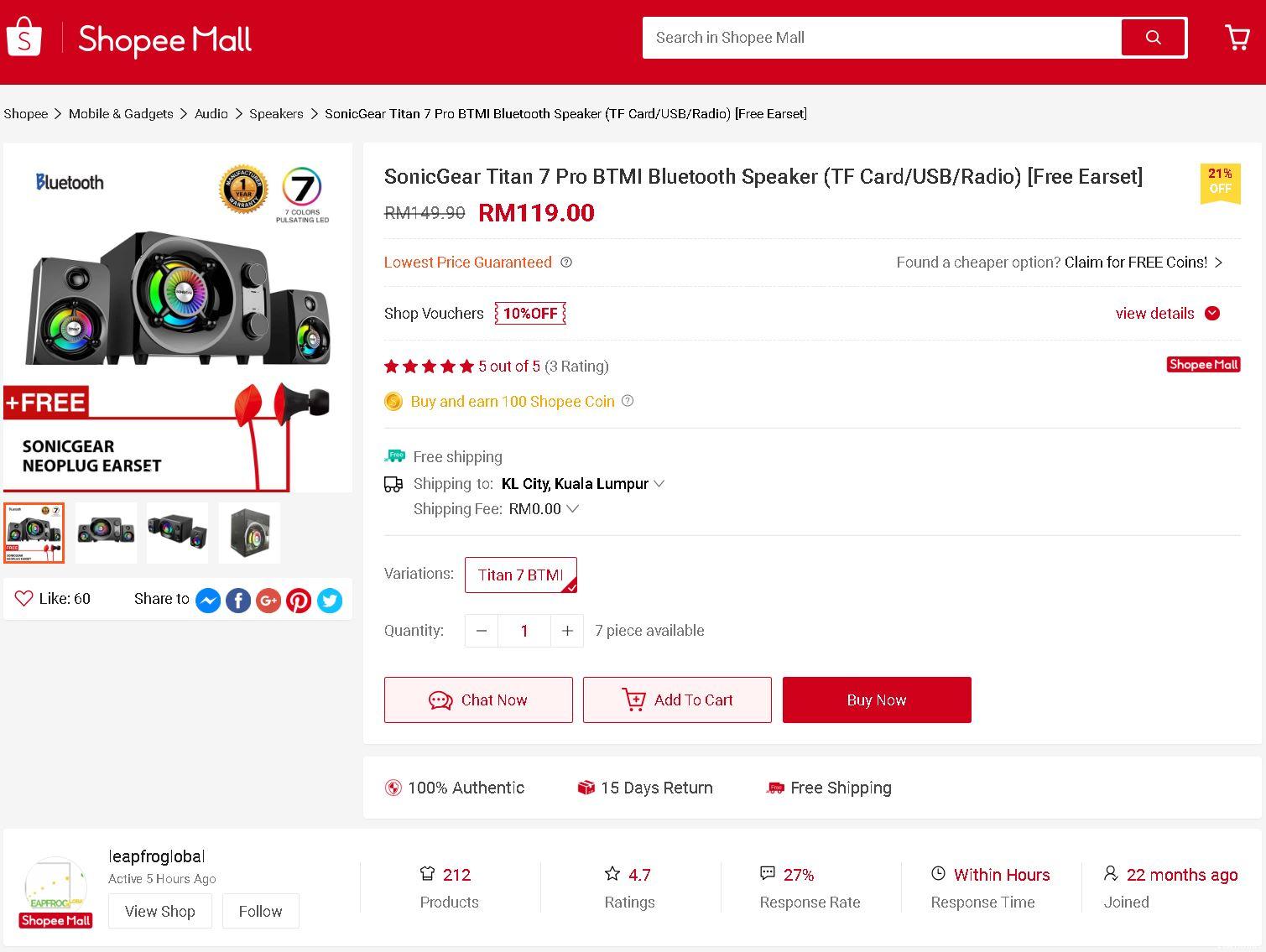Select the Titan 7 BTMI variation
1266x952 pixels.
point(520,575)
